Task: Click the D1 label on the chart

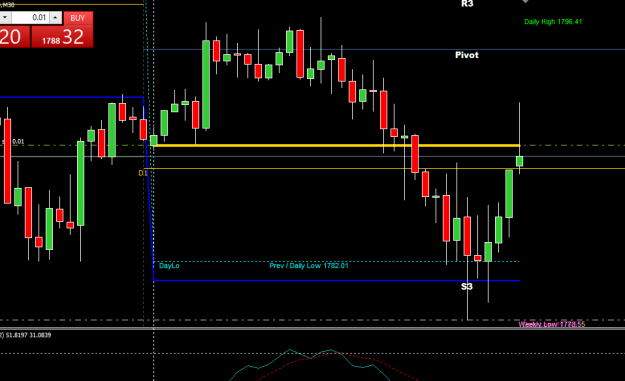Action: coord(143,173)
